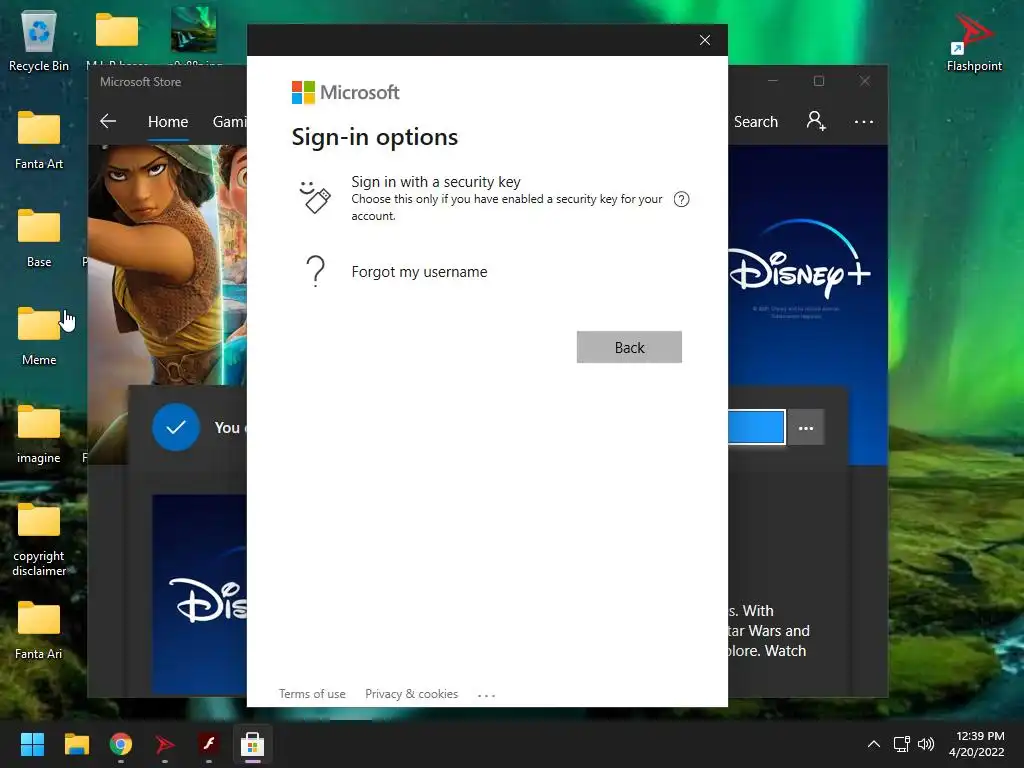Viewport: 1024px width, 768px height.
Task: Click the Microsoft logo in dialog
Action: pos(345,93)
